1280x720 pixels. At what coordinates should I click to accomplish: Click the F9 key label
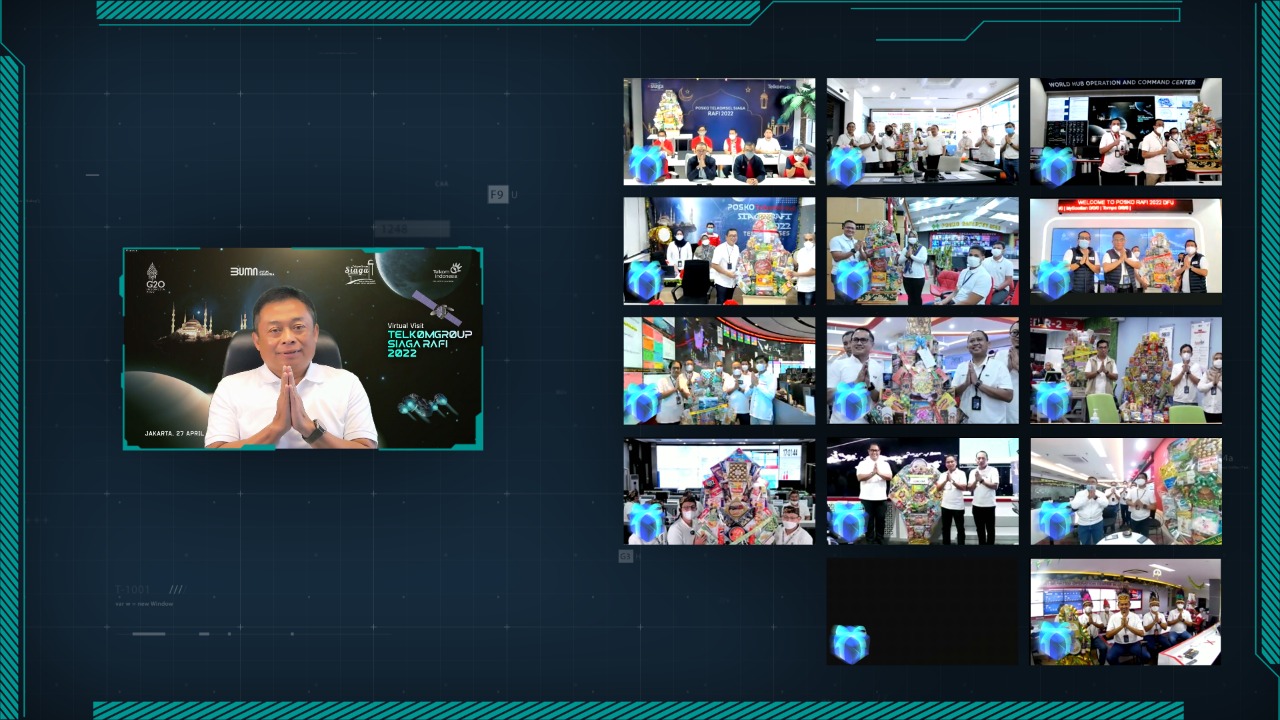coord(497,194)
